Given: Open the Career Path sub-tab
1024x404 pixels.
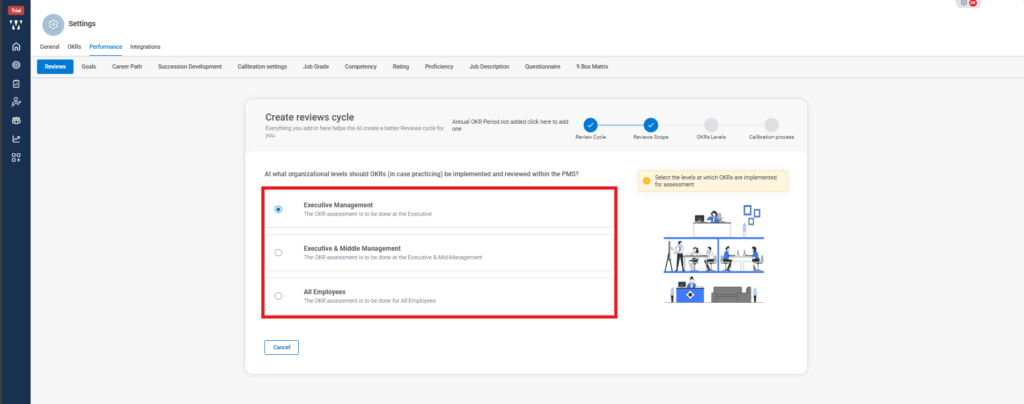Looking at the screenshot, I should [127, 67].
